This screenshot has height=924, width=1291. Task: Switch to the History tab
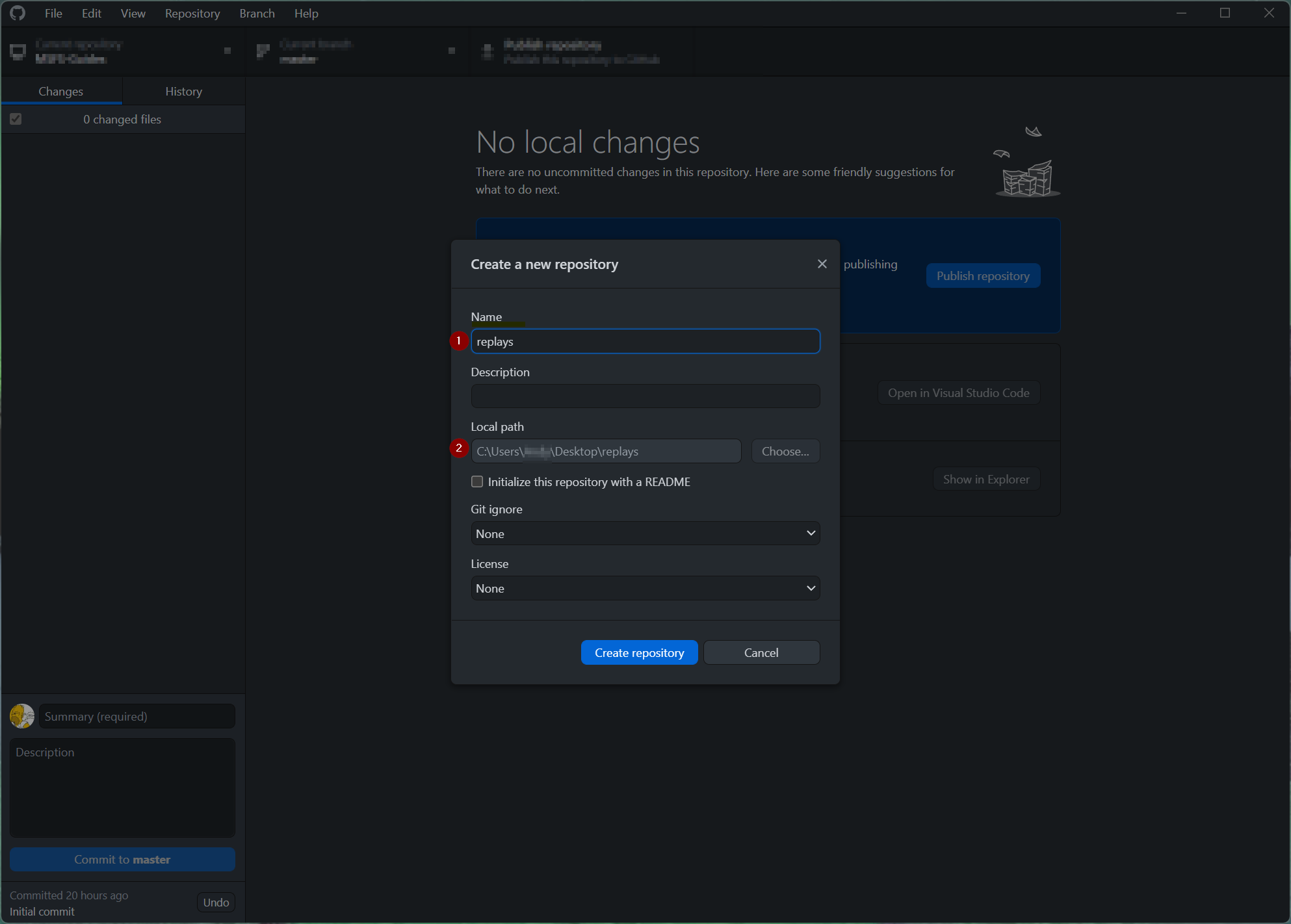pyautogui.click(x=184, y=91)
